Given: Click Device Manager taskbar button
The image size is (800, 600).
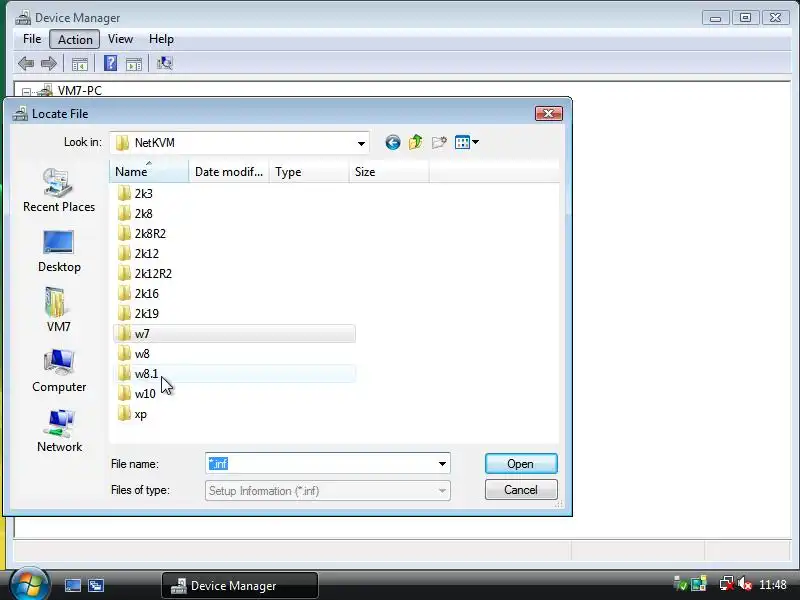Looking at the screenshot, I should click(240, 585).
